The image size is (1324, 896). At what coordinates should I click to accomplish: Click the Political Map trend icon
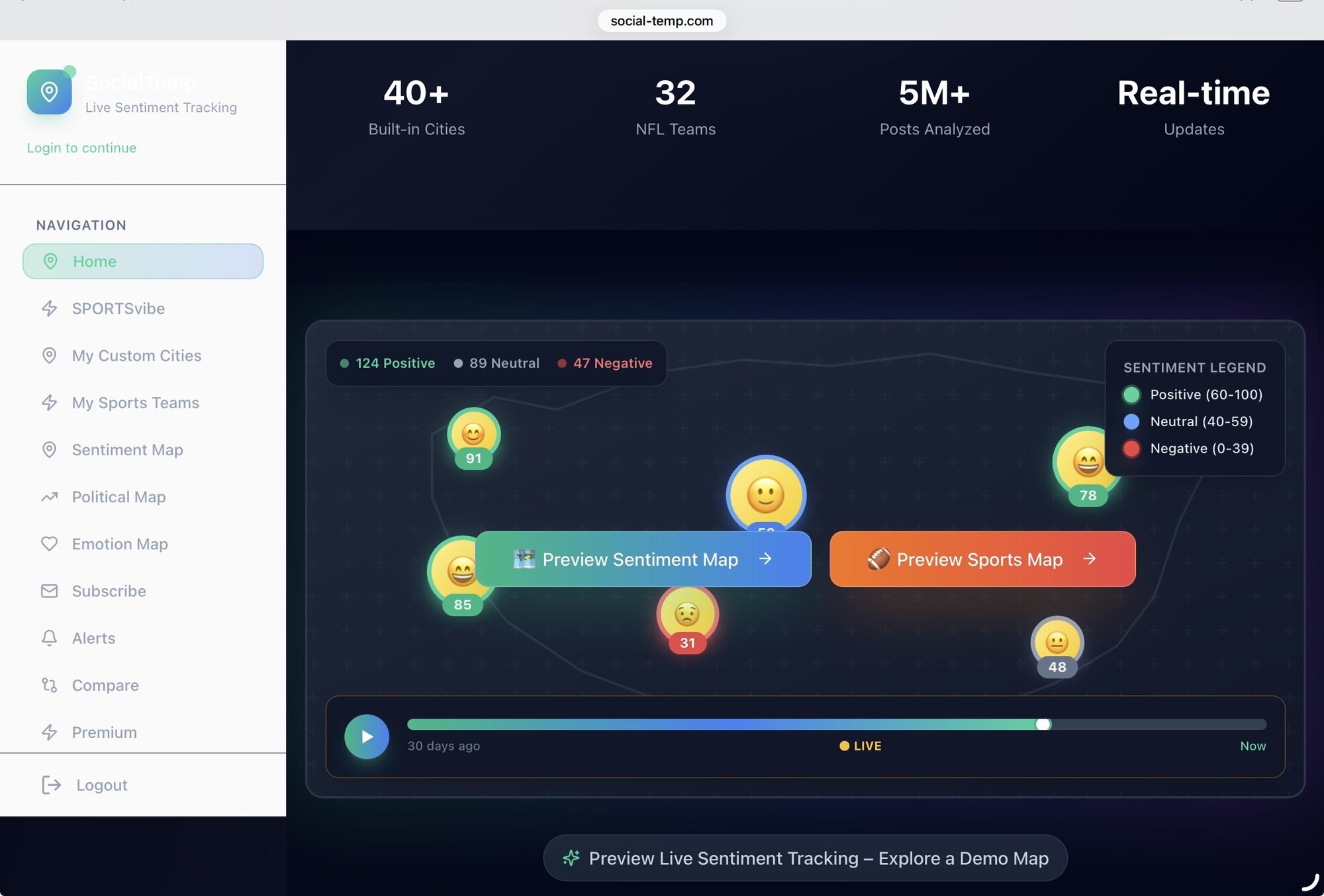(x=50, y=497)
